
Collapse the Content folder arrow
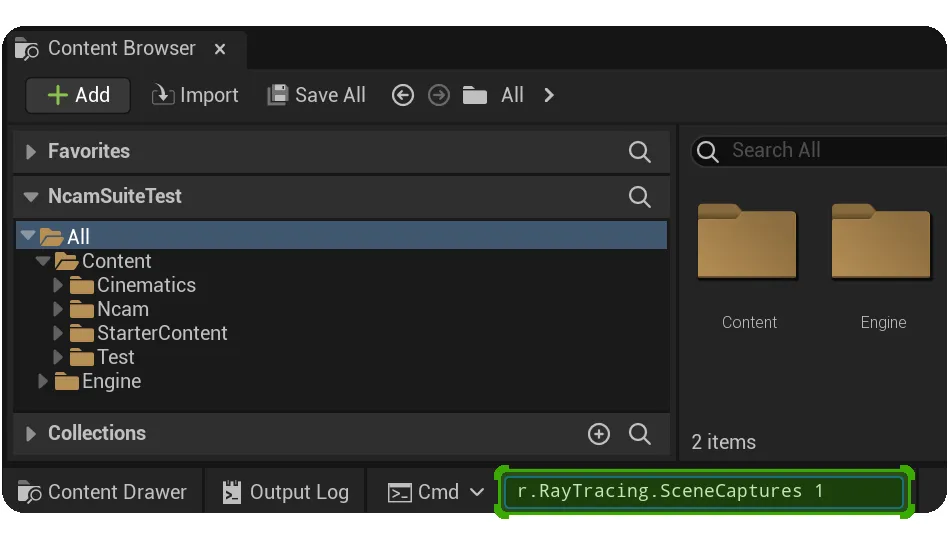[x=42, y=261]
